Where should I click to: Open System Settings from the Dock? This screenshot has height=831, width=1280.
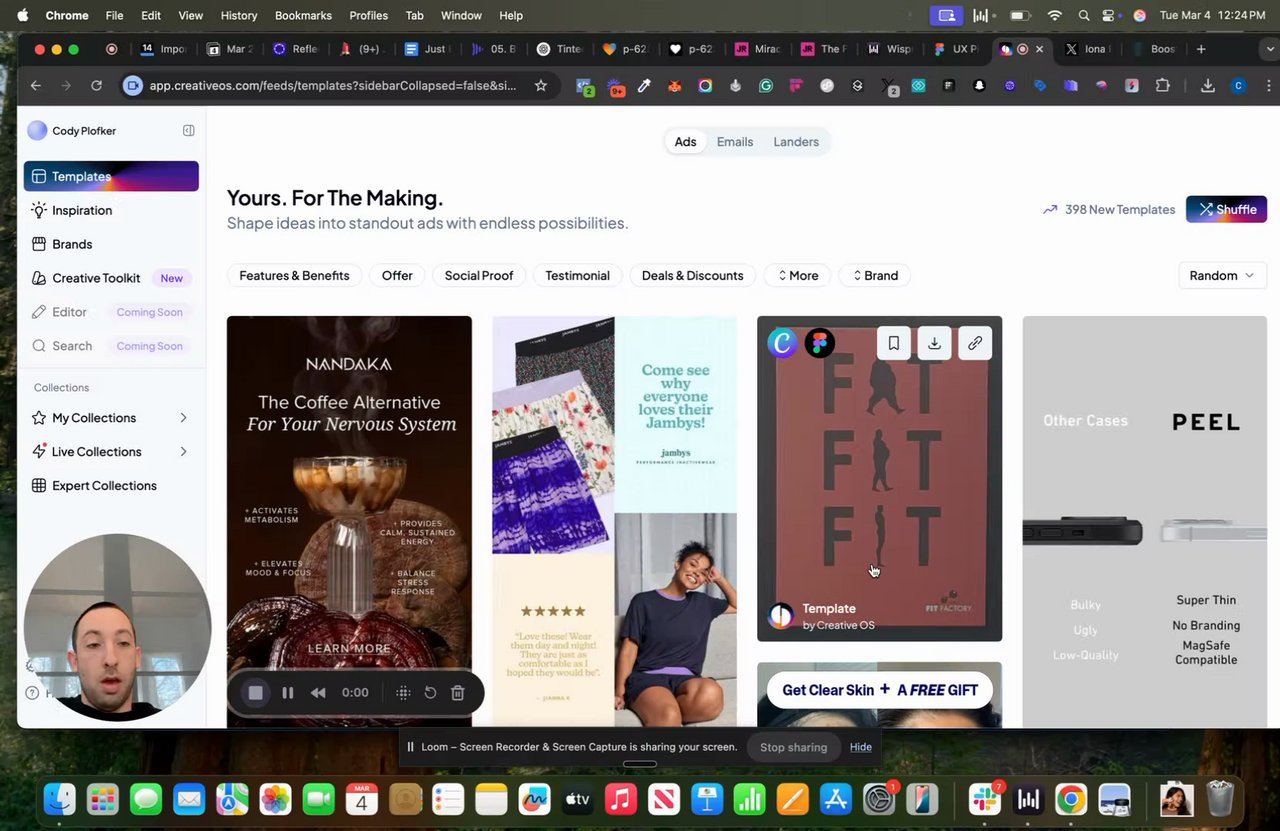click(x=879, y=800)
